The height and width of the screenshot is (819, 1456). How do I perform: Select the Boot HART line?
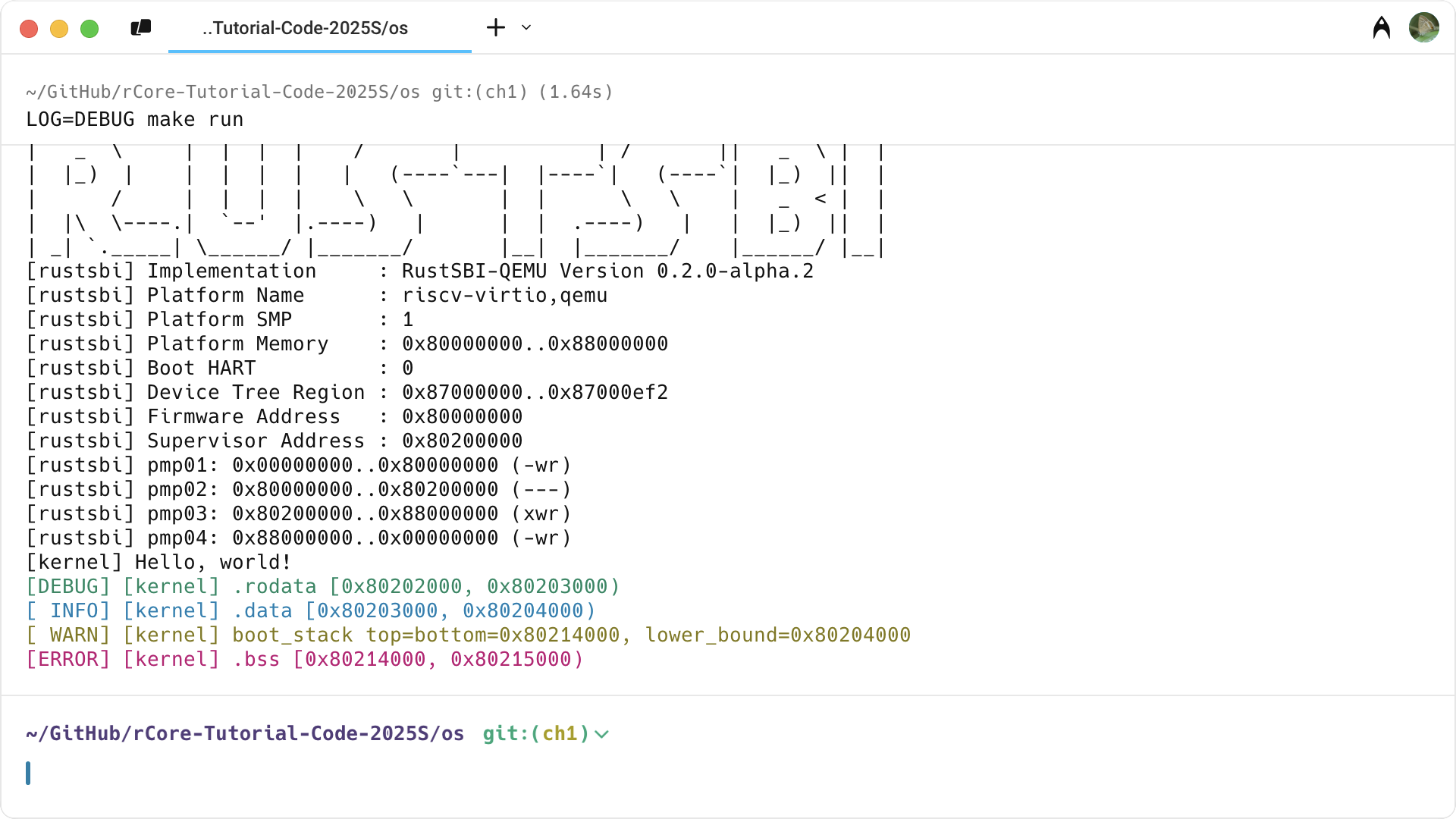[x=220, y=368]
